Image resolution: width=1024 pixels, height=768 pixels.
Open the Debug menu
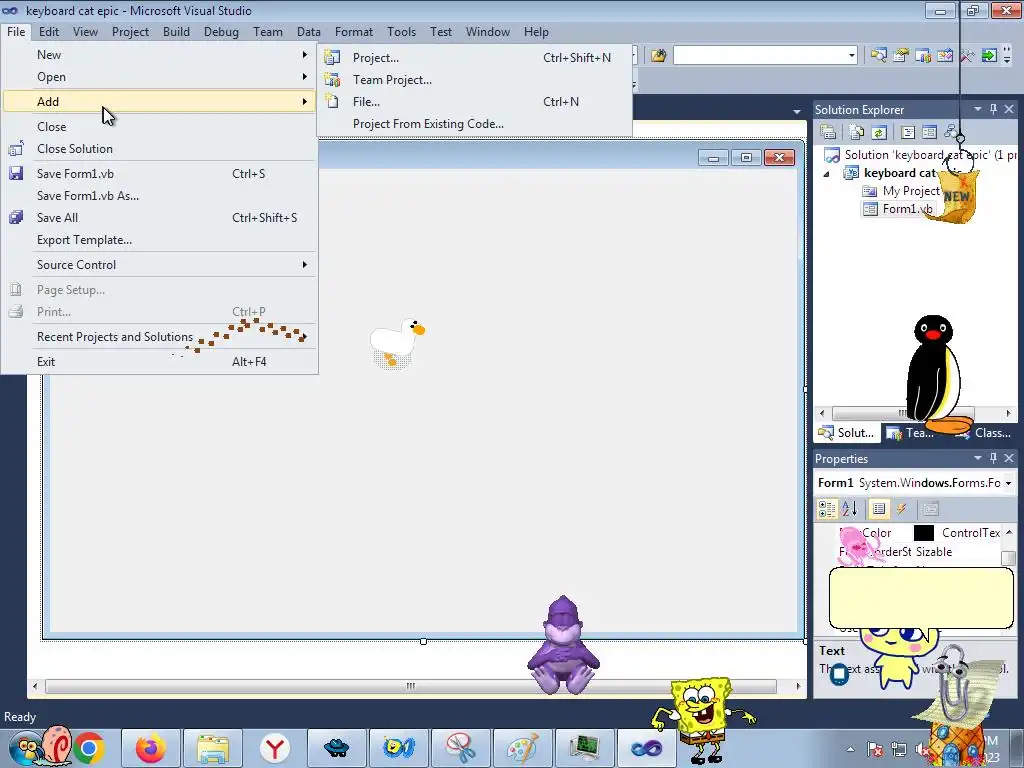(x=221, y=32)
